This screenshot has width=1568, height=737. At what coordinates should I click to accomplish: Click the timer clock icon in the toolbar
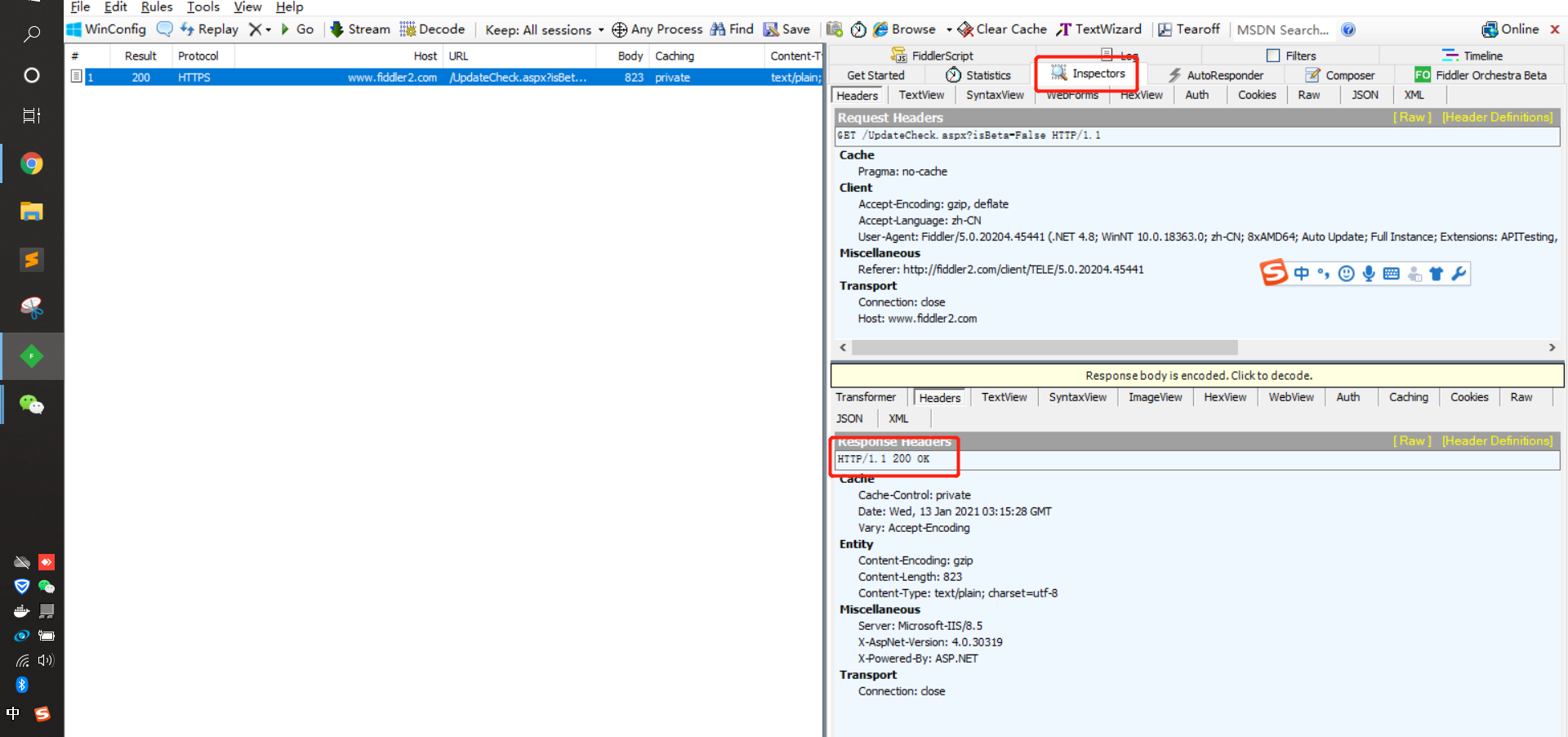pyautogui.click(x=858, y=29)
